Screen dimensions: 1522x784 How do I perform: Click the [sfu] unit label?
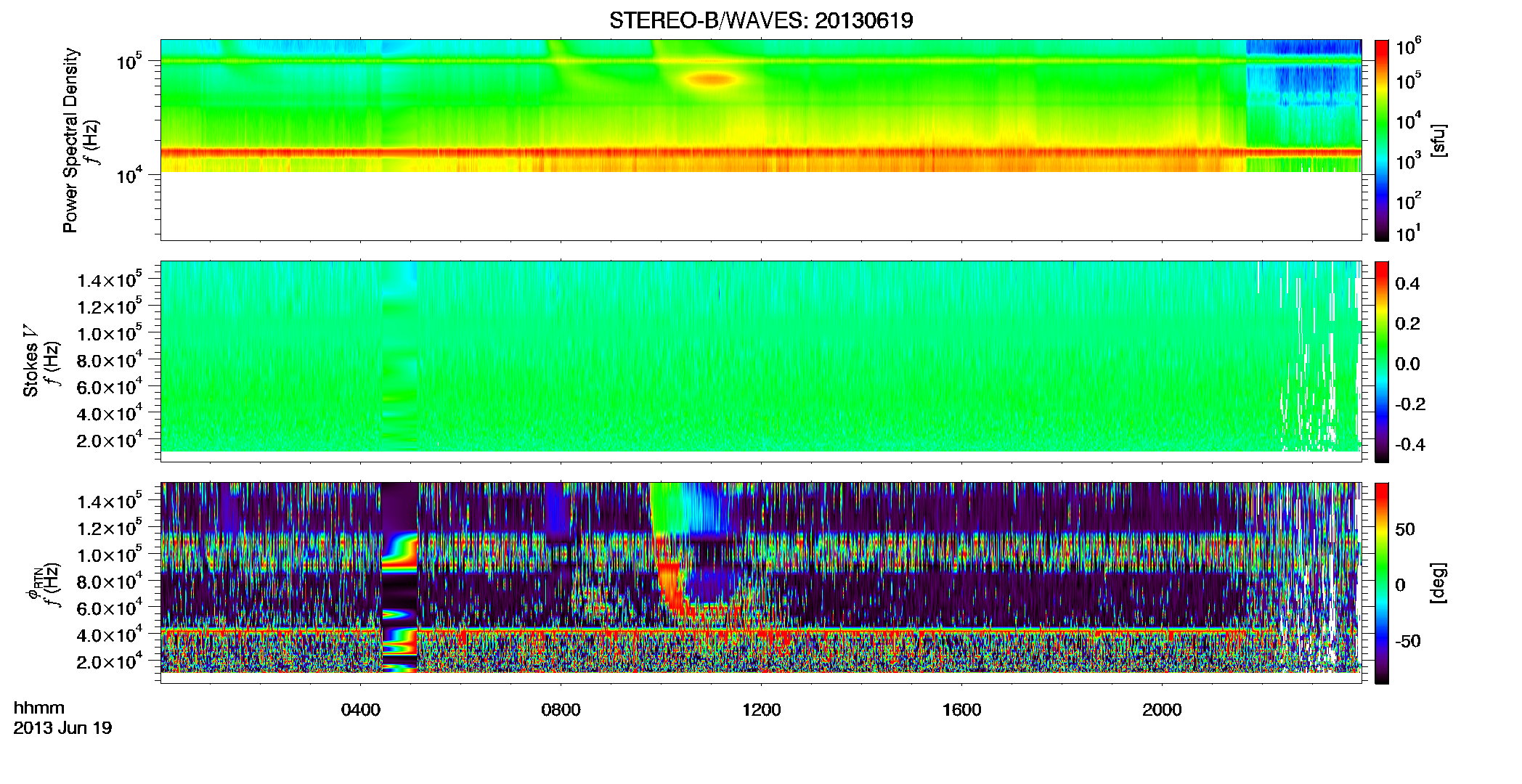point(1438,140)
